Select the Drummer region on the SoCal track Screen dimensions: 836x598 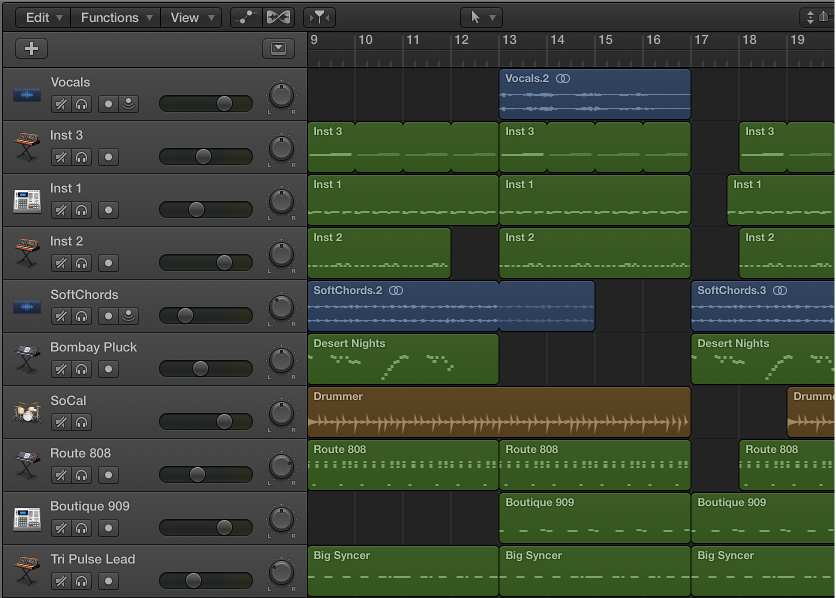500,412
